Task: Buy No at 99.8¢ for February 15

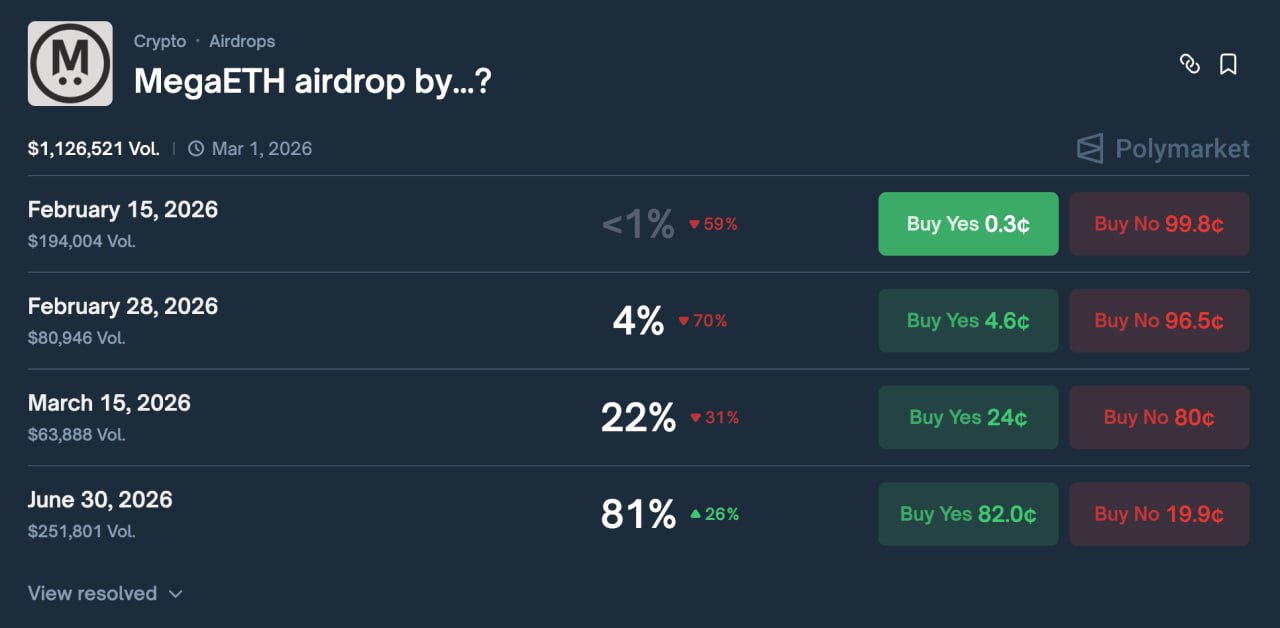Action: 1158,224
